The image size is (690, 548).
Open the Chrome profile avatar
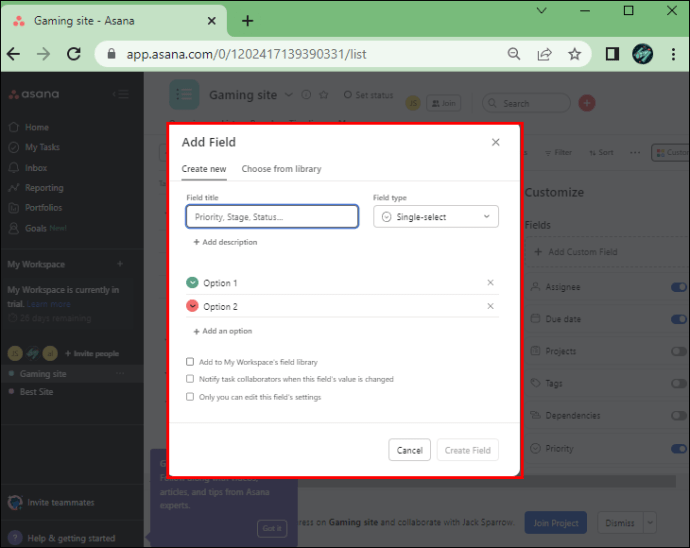click(x=642, y=54)
